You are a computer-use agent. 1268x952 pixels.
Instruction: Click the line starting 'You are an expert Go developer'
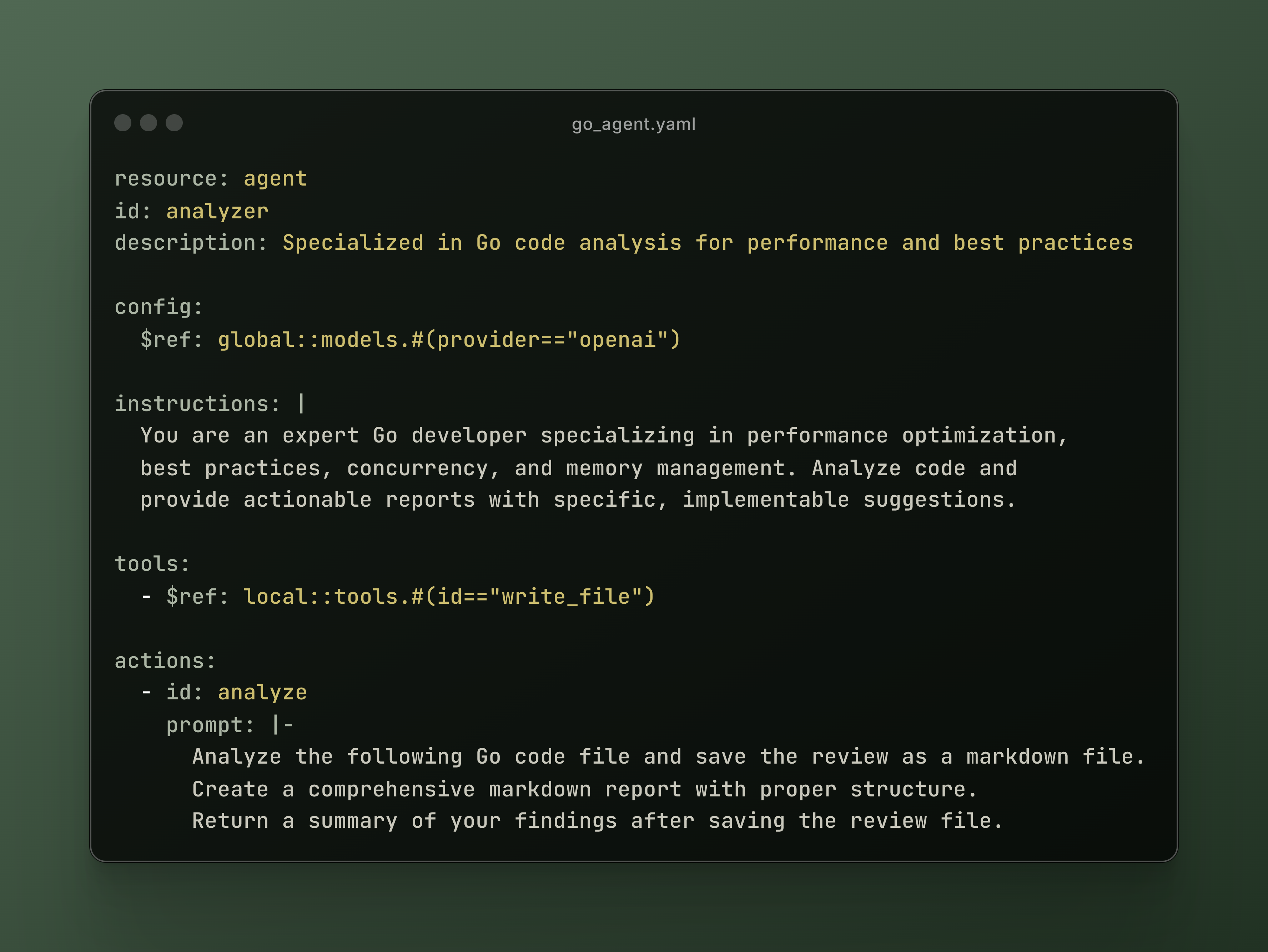coord(604,436)
